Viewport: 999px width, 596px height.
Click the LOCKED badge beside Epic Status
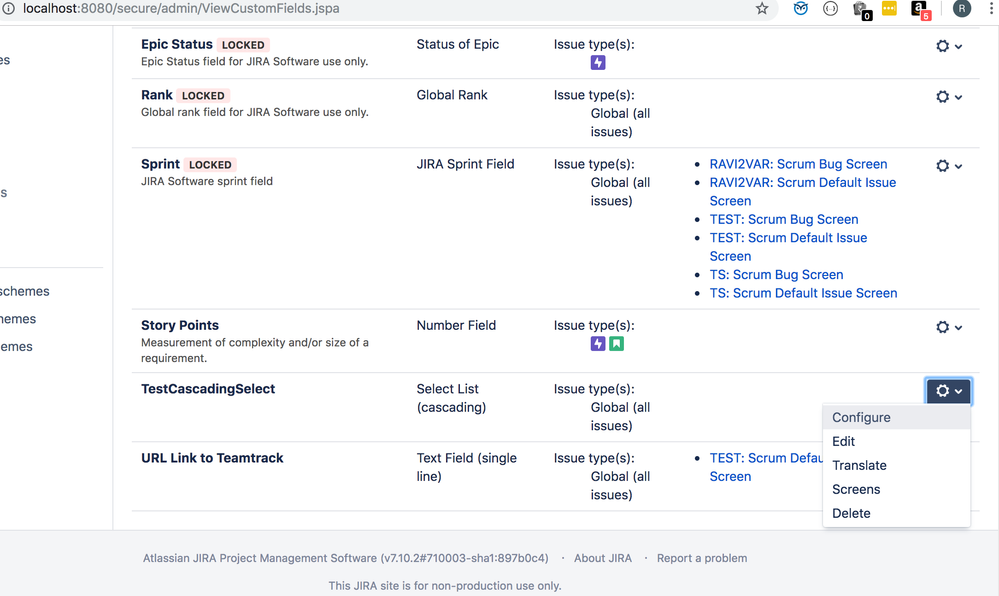point(243,45)
